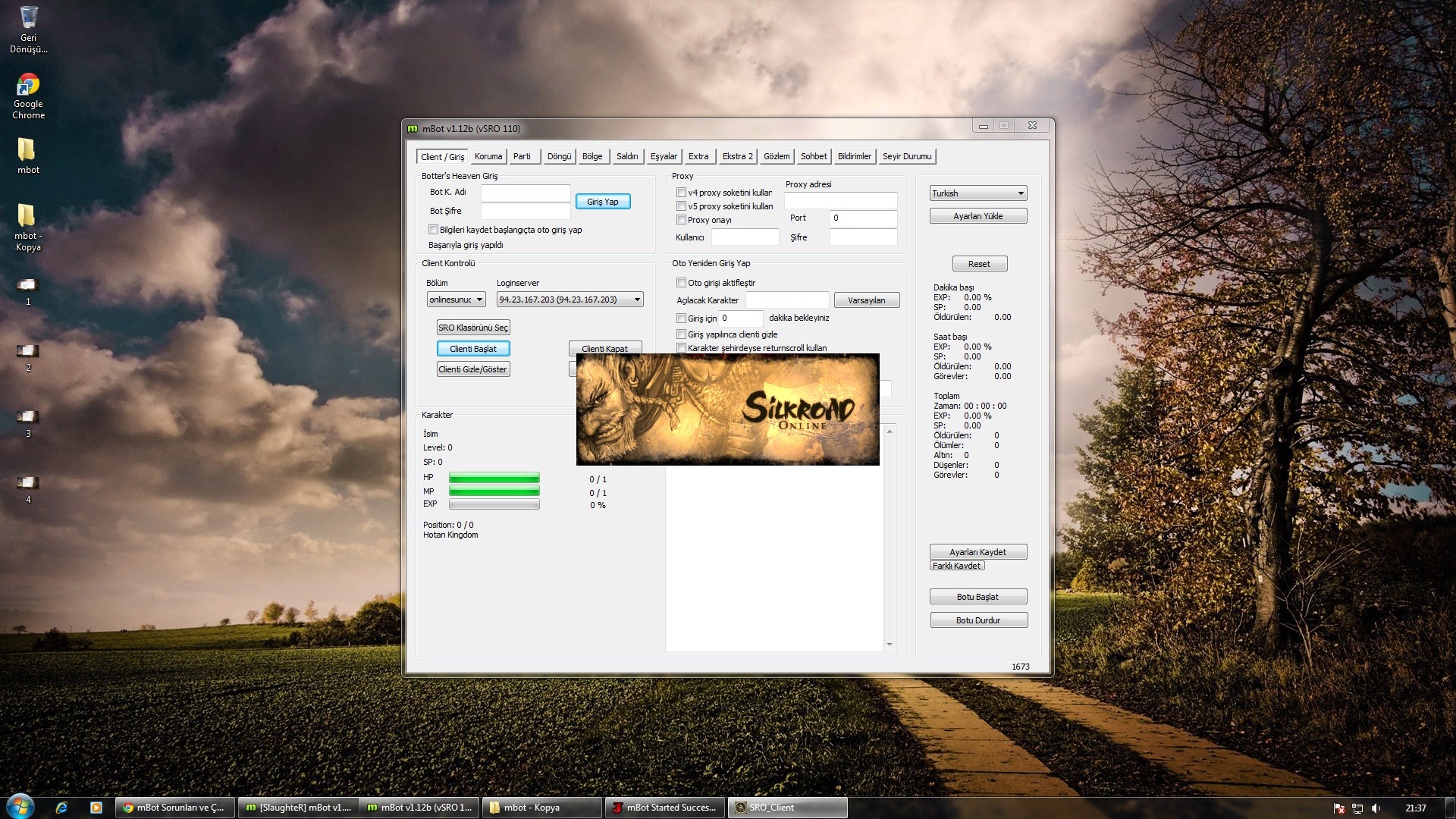Toggle the Giriş için wait checkbox
Image resolution: width=1456 pixels, height=819 pixels.
coord(681,318)
